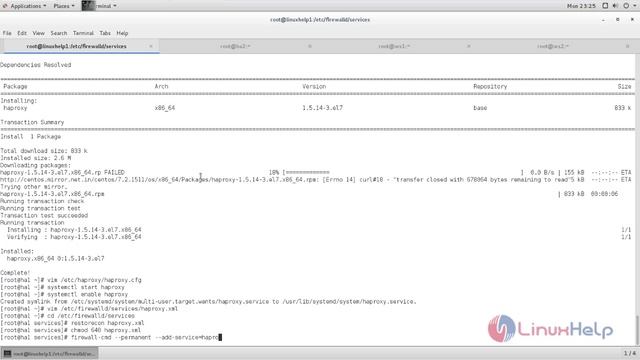Click the 'Arch' column header text
The height and width of the screenshot is (360, 640).
point(161,87)
